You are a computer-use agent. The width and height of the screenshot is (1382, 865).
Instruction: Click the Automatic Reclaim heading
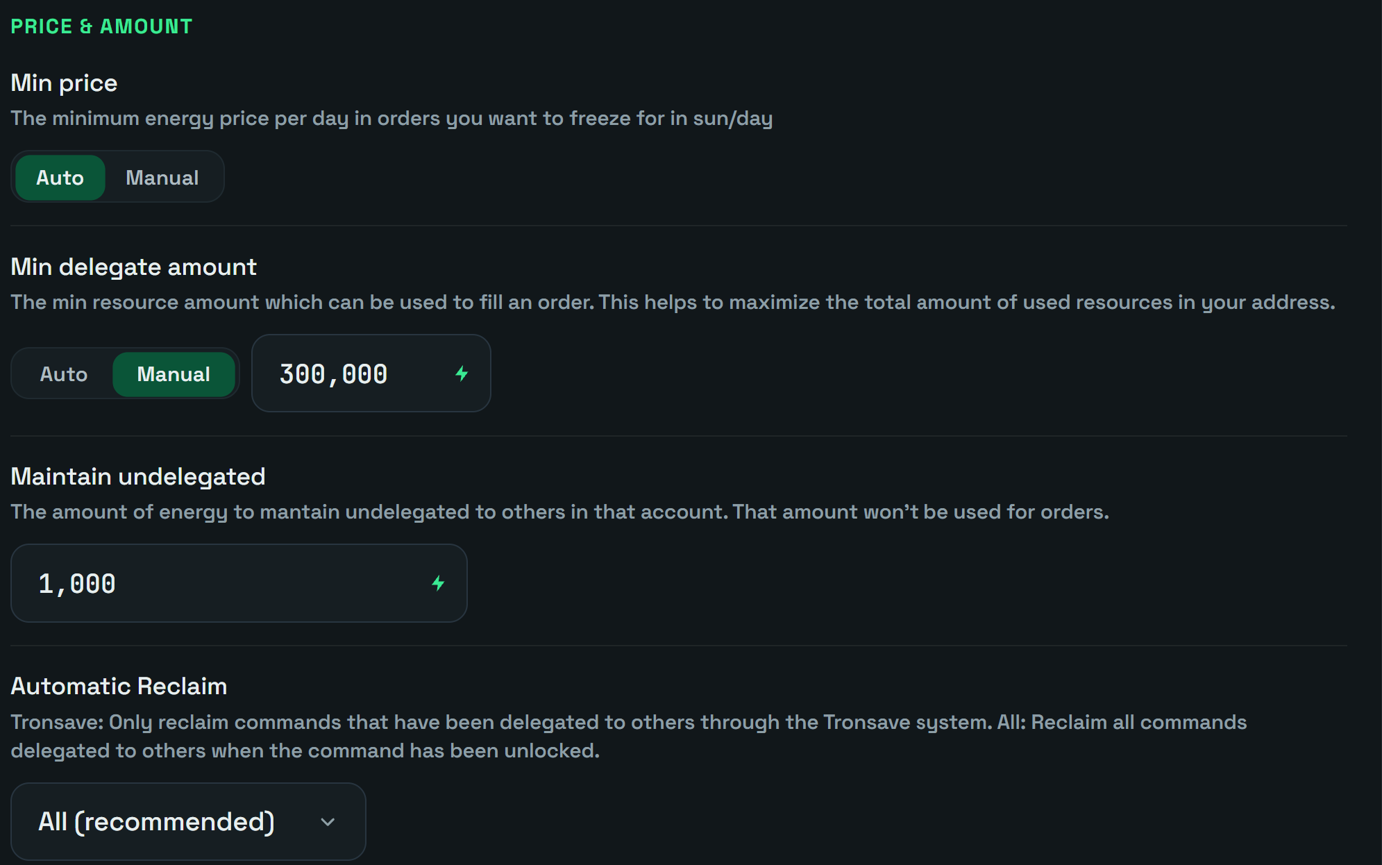coord(119,686)
